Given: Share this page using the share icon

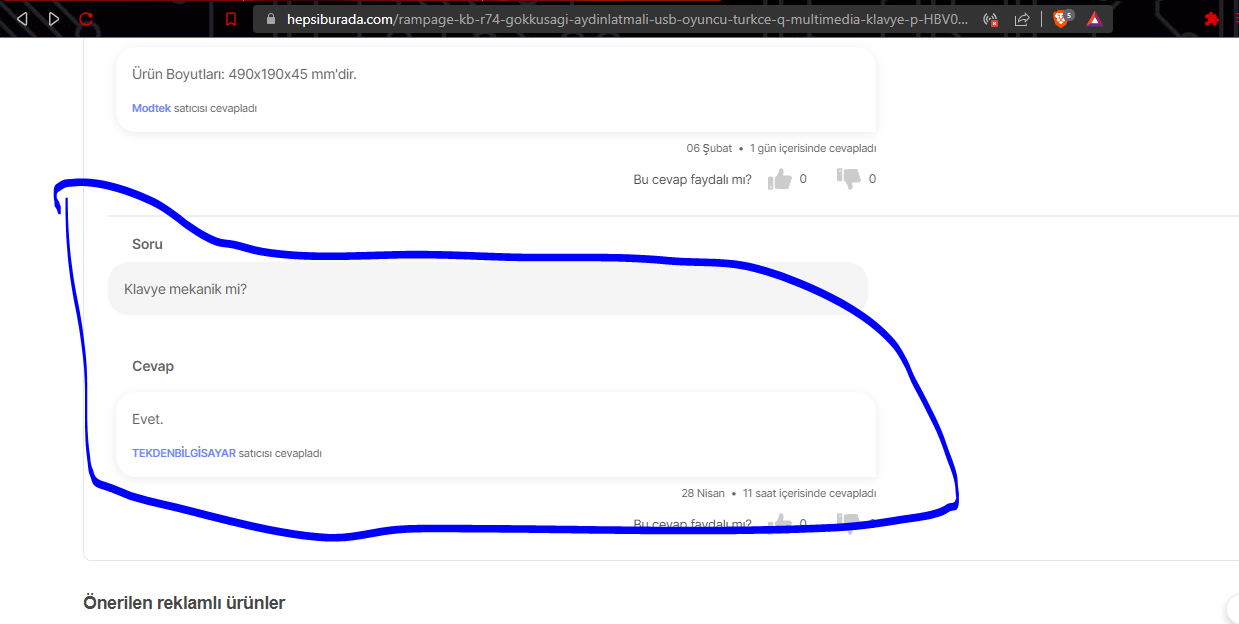Looking at the screenshot, I should point(1022,19).
